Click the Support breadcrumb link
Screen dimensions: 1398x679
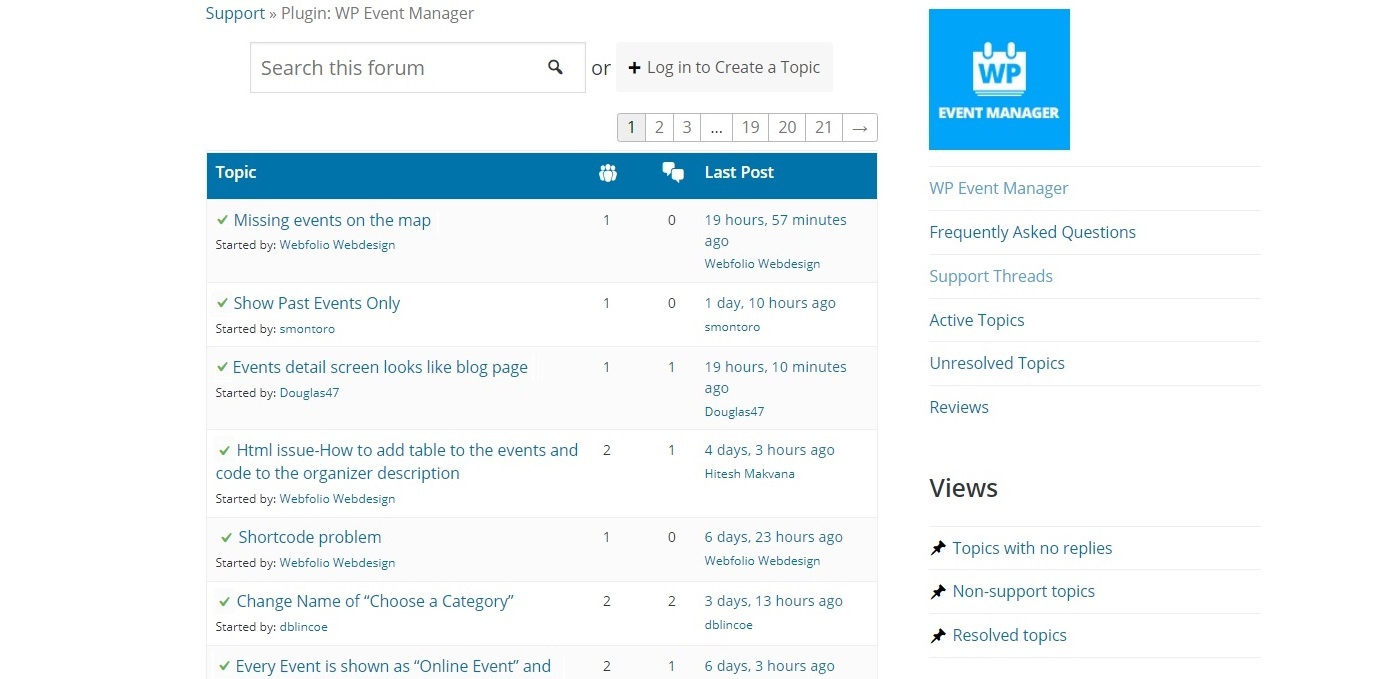pyautogui.click(x=235, y=13)
